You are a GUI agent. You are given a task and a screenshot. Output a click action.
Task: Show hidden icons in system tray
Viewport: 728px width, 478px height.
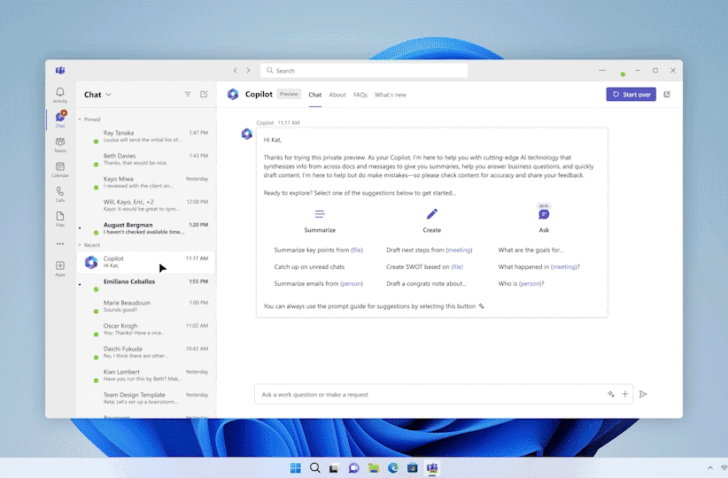click(x=710, y=468)
